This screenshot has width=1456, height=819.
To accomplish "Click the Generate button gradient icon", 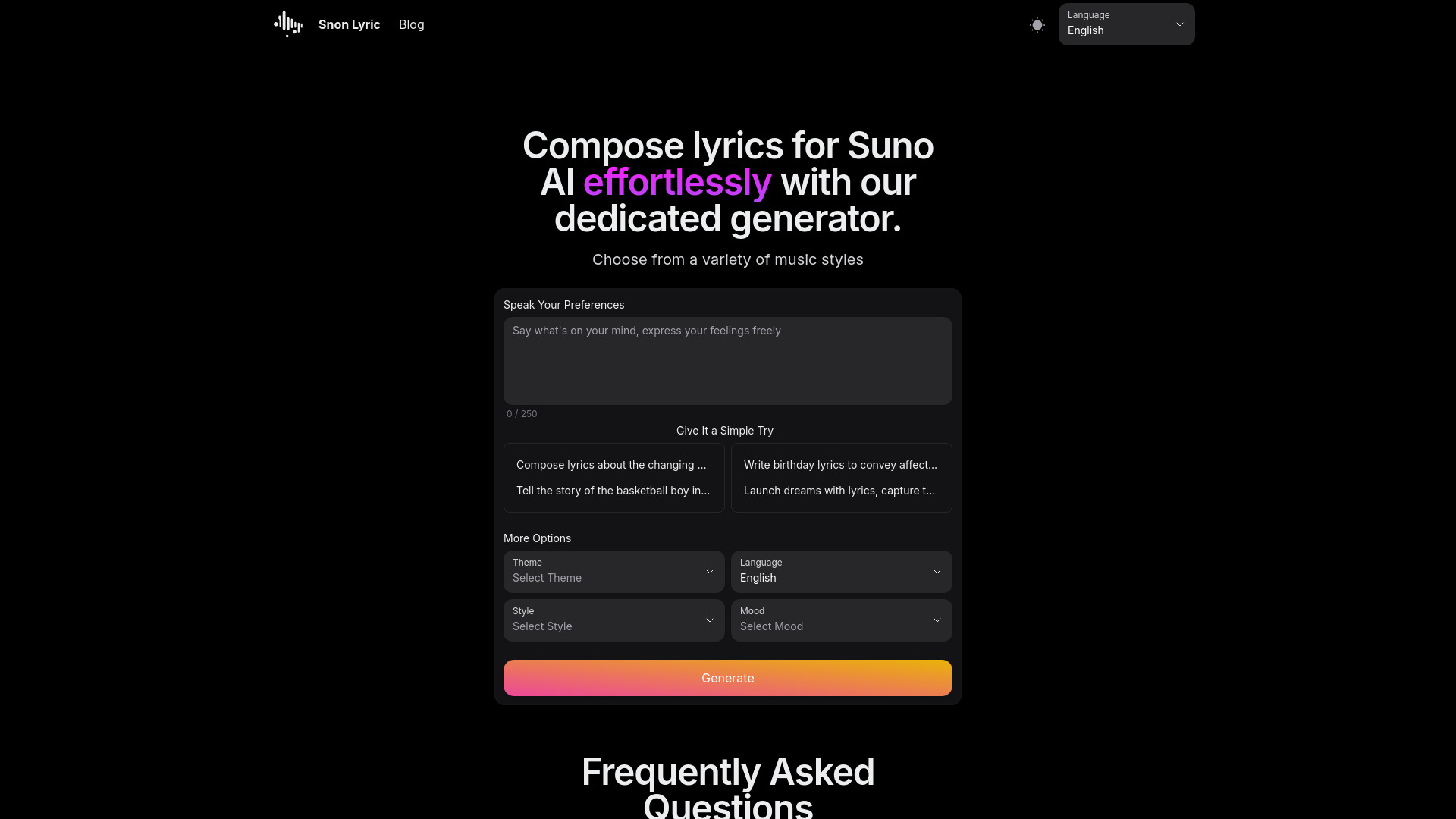I will point(727,677).
